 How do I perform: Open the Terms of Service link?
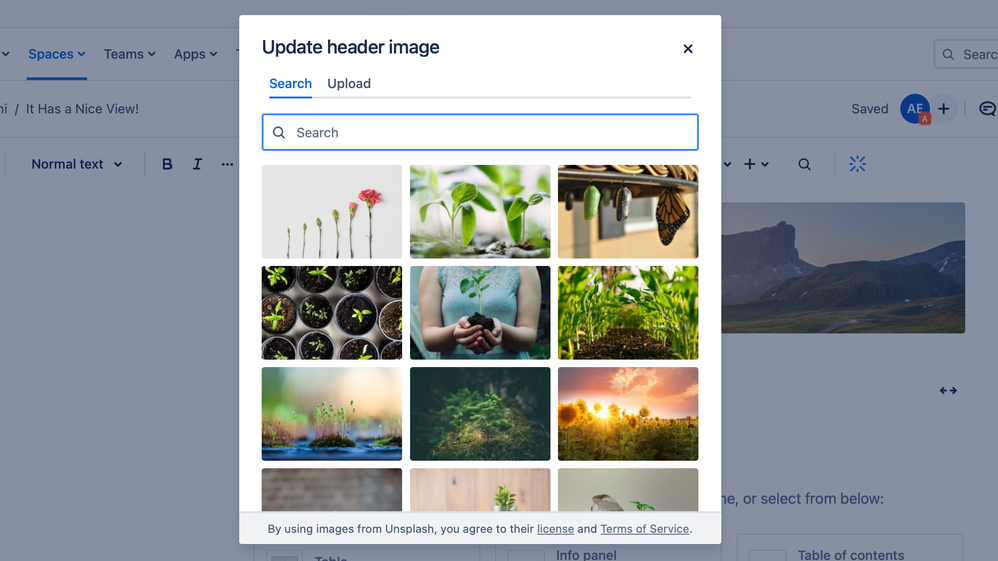(x=644, y=529)
